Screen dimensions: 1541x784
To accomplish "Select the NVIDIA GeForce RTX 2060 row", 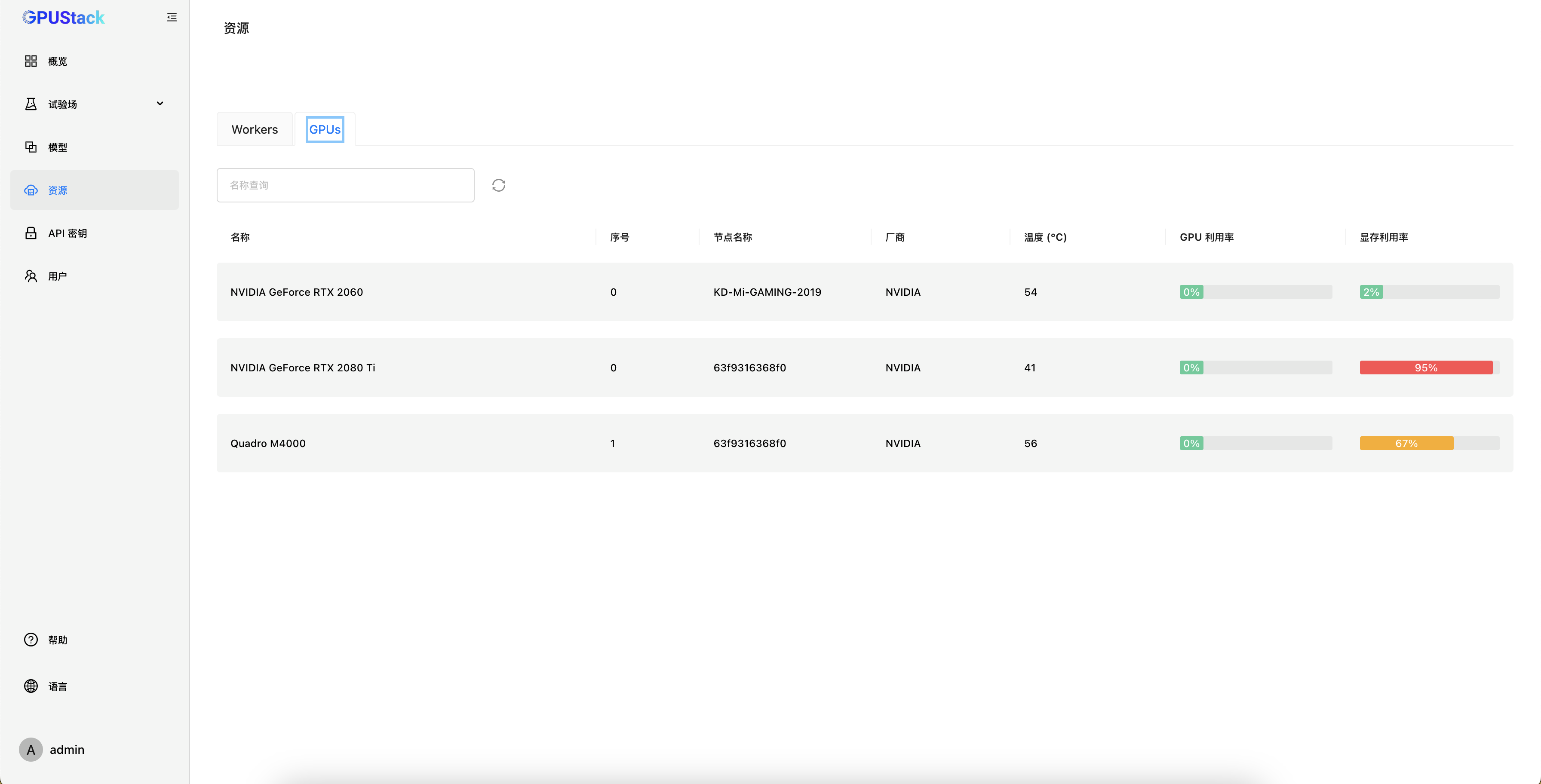I will click(x=297, y=292).
